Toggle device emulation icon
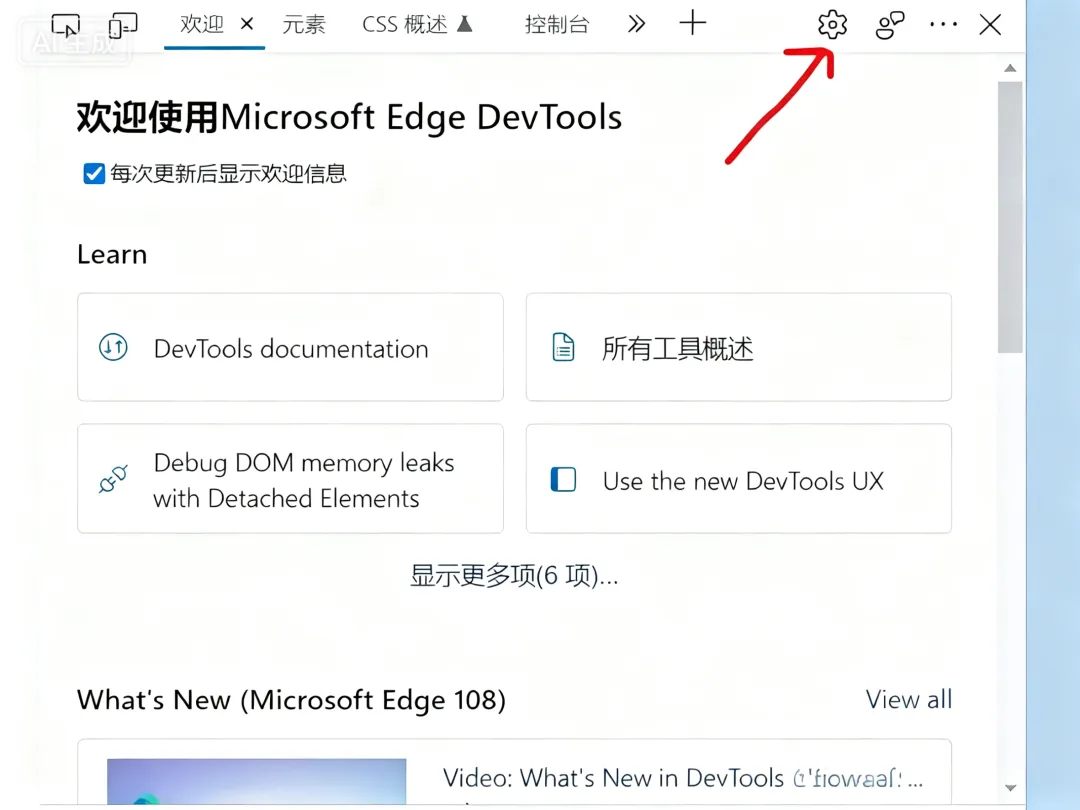This screenshot has height=810, width=1080. [123, 26]
